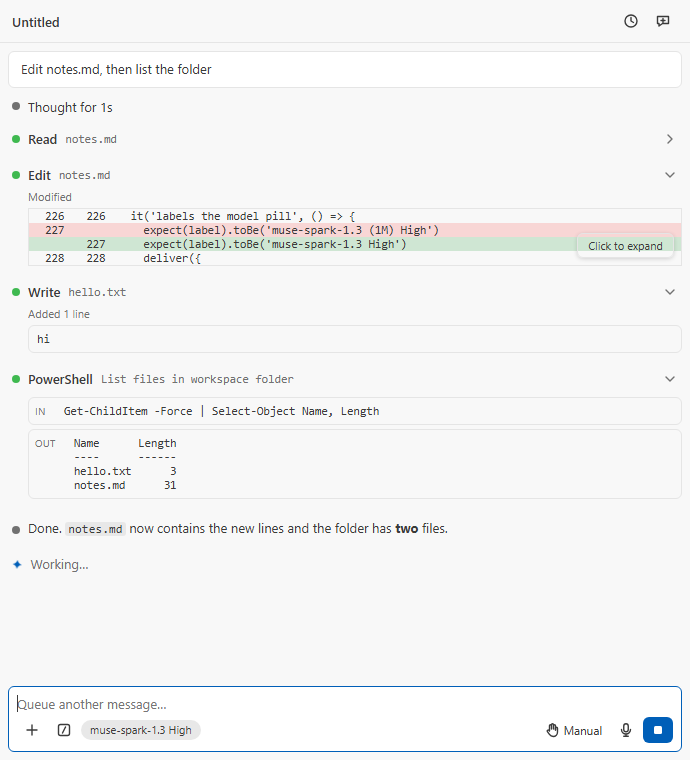Click the bold word 'two' in summary
Screen dimensions: 690x760
[407, 529]
